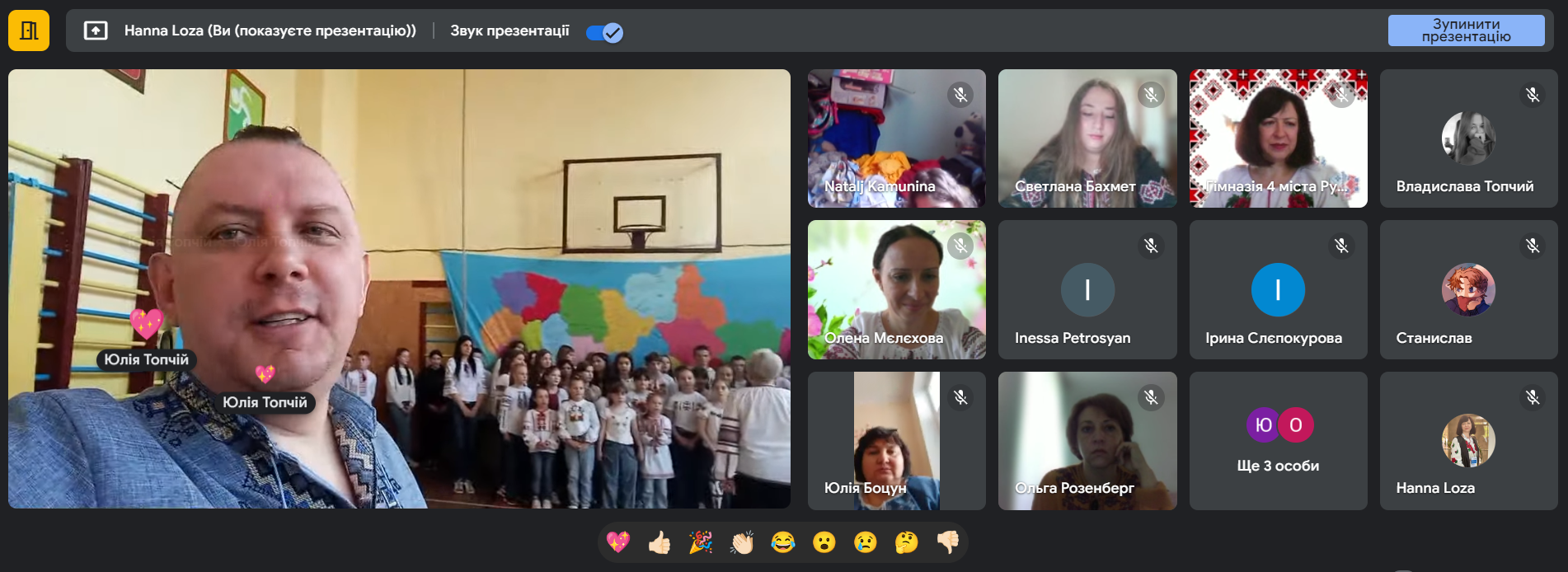Screen dimensions: 1568x572
Task: Send the surprised face reaction
Action: 824,542
